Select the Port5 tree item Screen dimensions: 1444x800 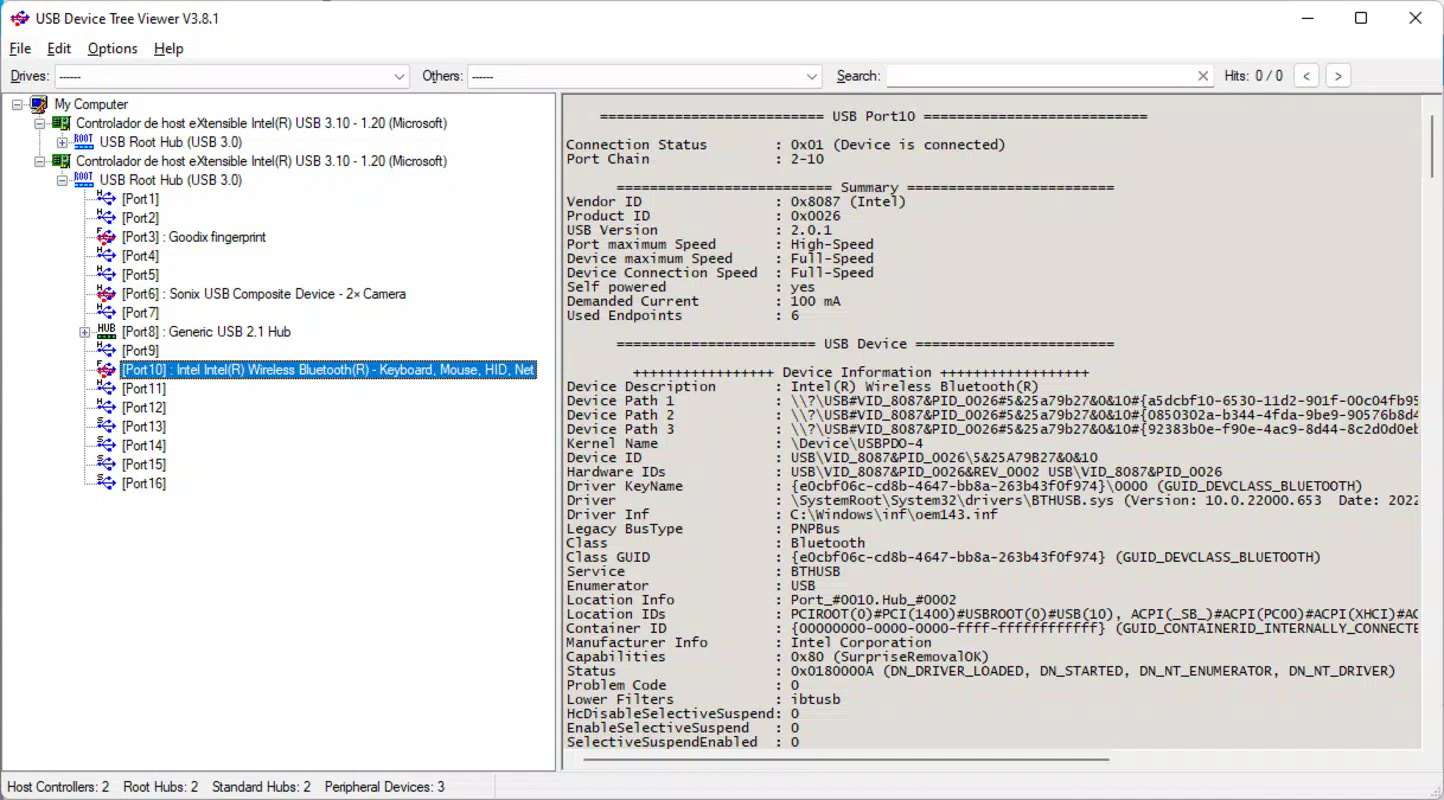point(140,275)
